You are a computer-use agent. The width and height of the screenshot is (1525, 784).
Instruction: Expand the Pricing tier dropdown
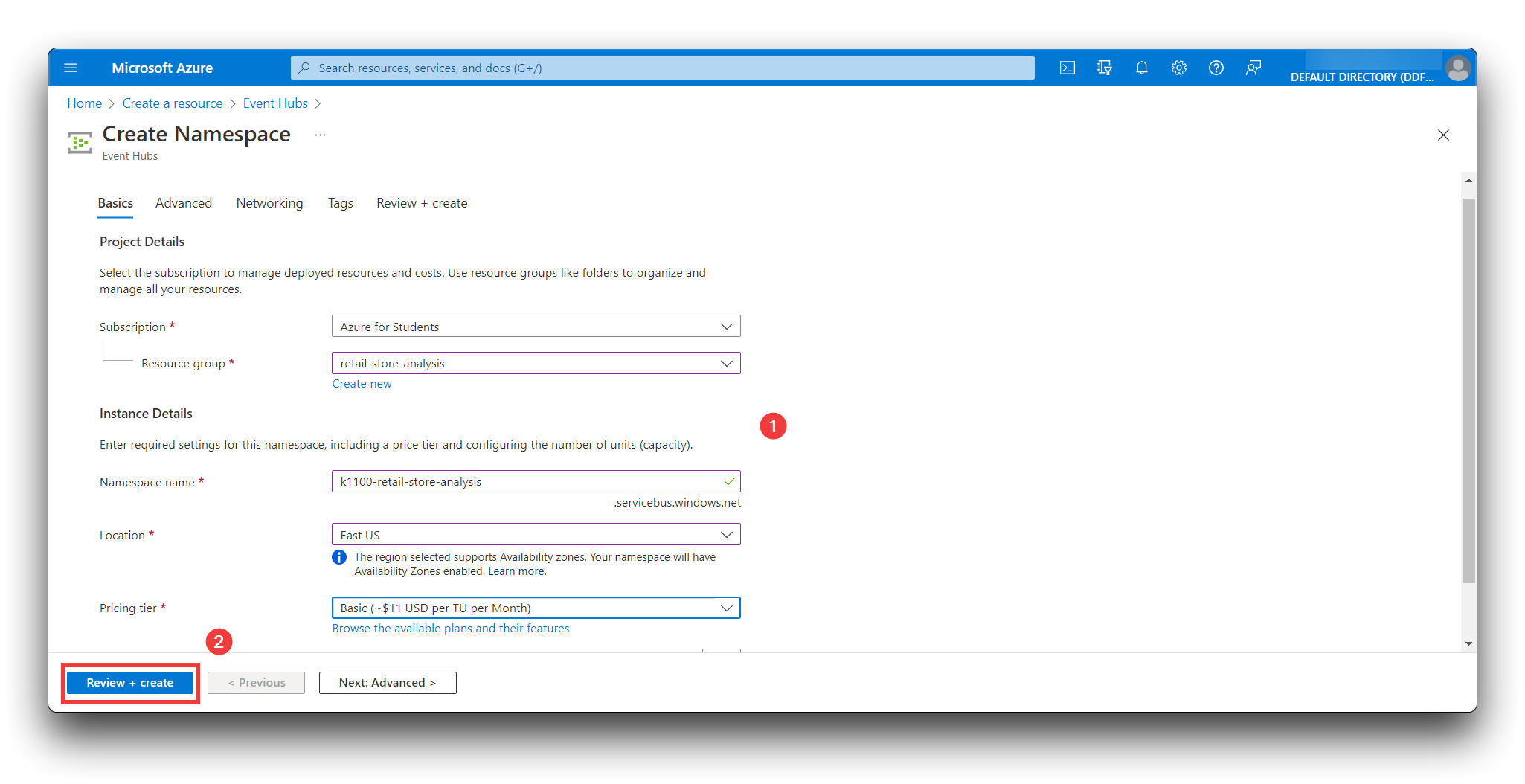(536, 608)
